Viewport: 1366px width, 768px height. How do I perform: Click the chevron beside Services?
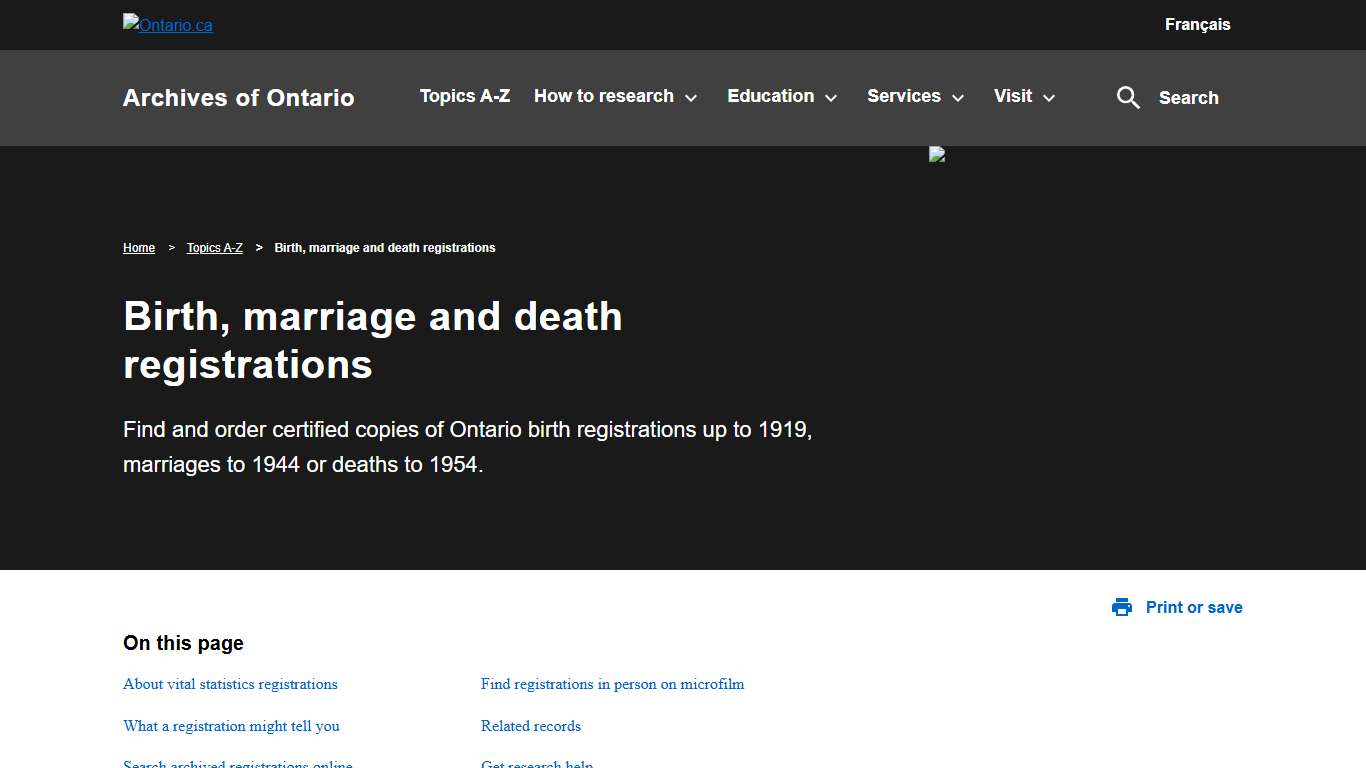click(958, 98)
